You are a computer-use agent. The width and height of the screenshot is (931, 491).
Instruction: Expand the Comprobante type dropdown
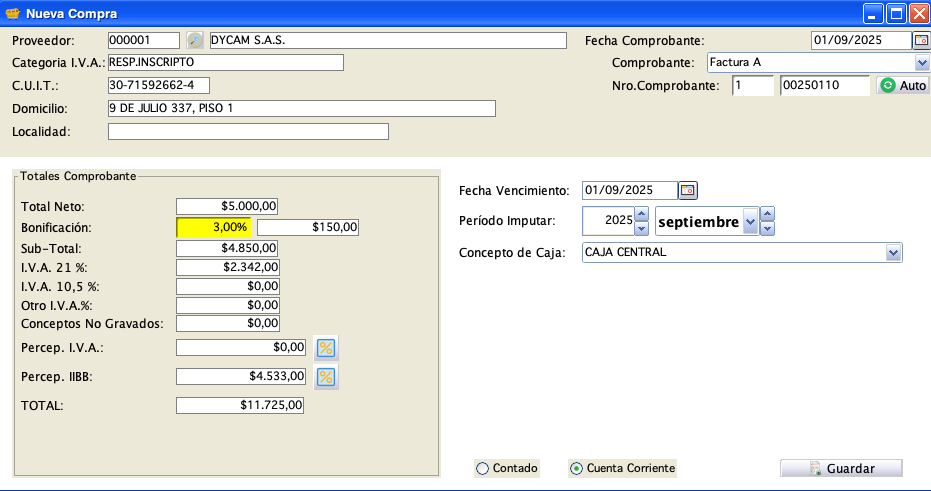[921, 63]
